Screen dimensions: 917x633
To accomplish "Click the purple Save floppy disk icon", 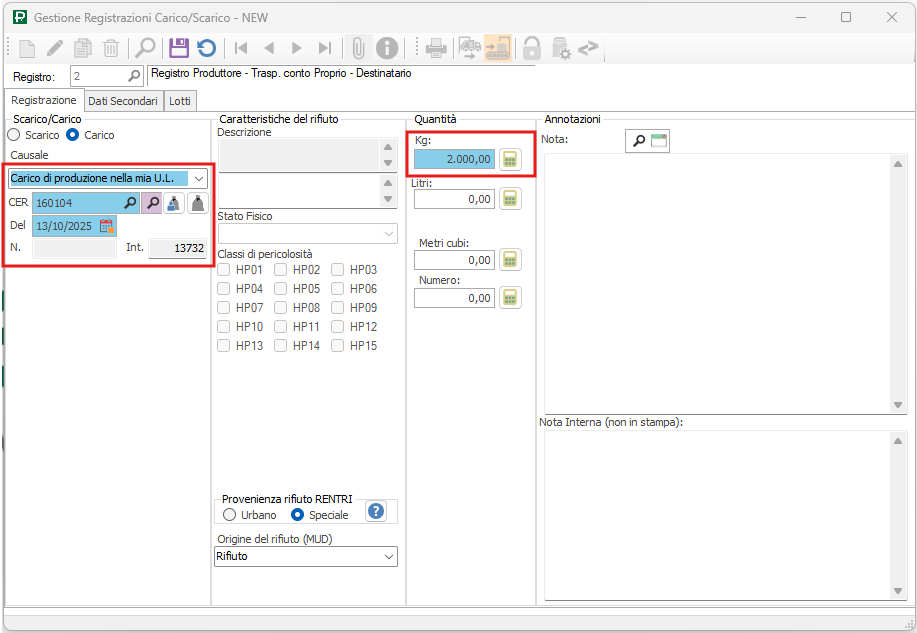I will pyautogui.click(x=178, y=47).
